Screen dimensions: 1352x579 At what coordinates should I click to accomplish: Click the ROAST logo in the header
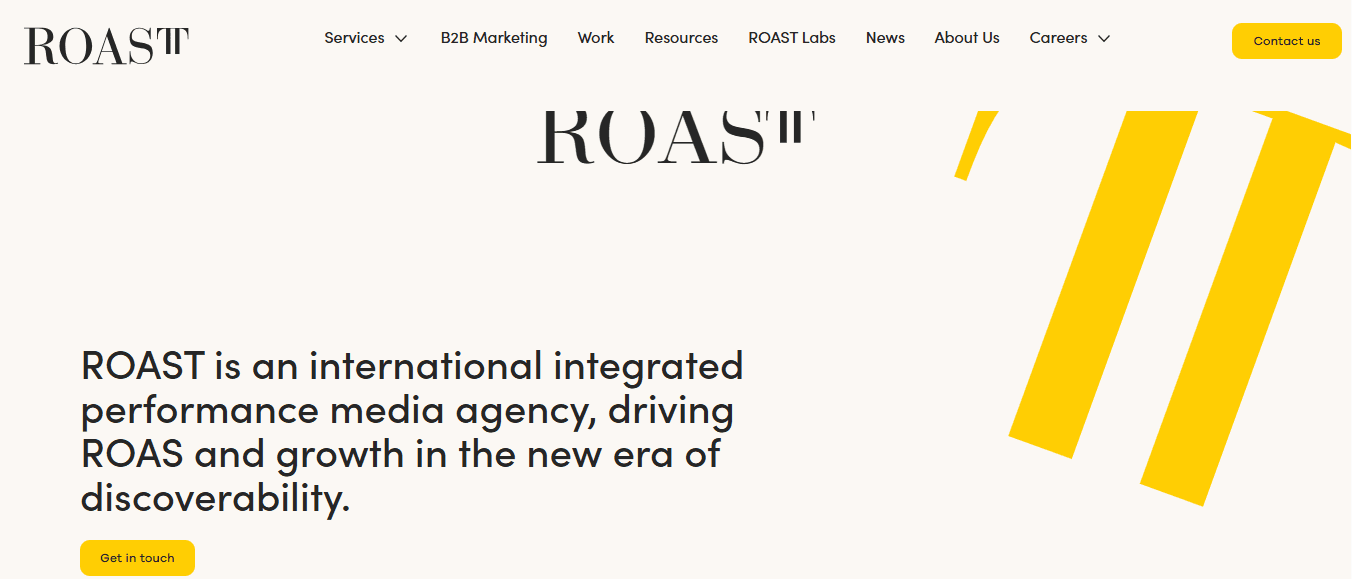(x=105, y=45)
